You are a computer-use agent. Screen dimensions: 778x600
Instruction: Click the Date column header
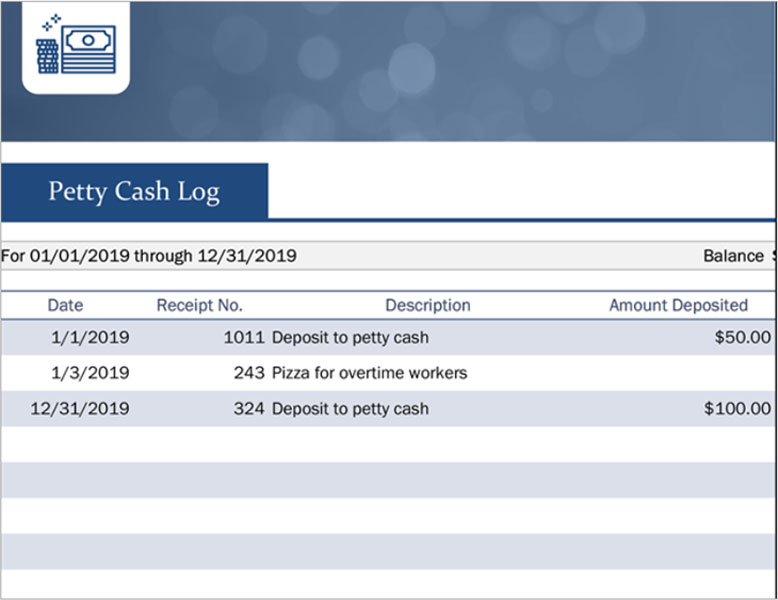click(x=65, y=305)
